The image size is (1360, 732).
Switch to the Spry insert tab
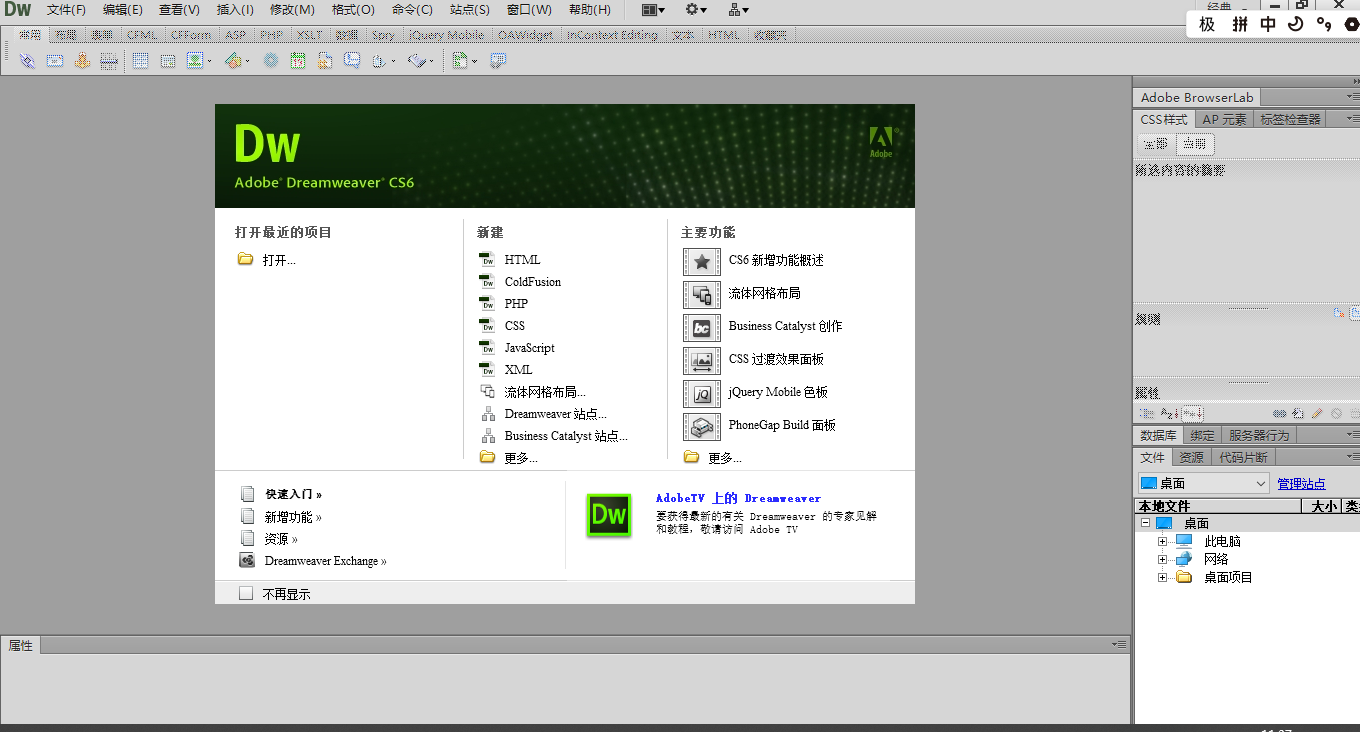point(383,34)
